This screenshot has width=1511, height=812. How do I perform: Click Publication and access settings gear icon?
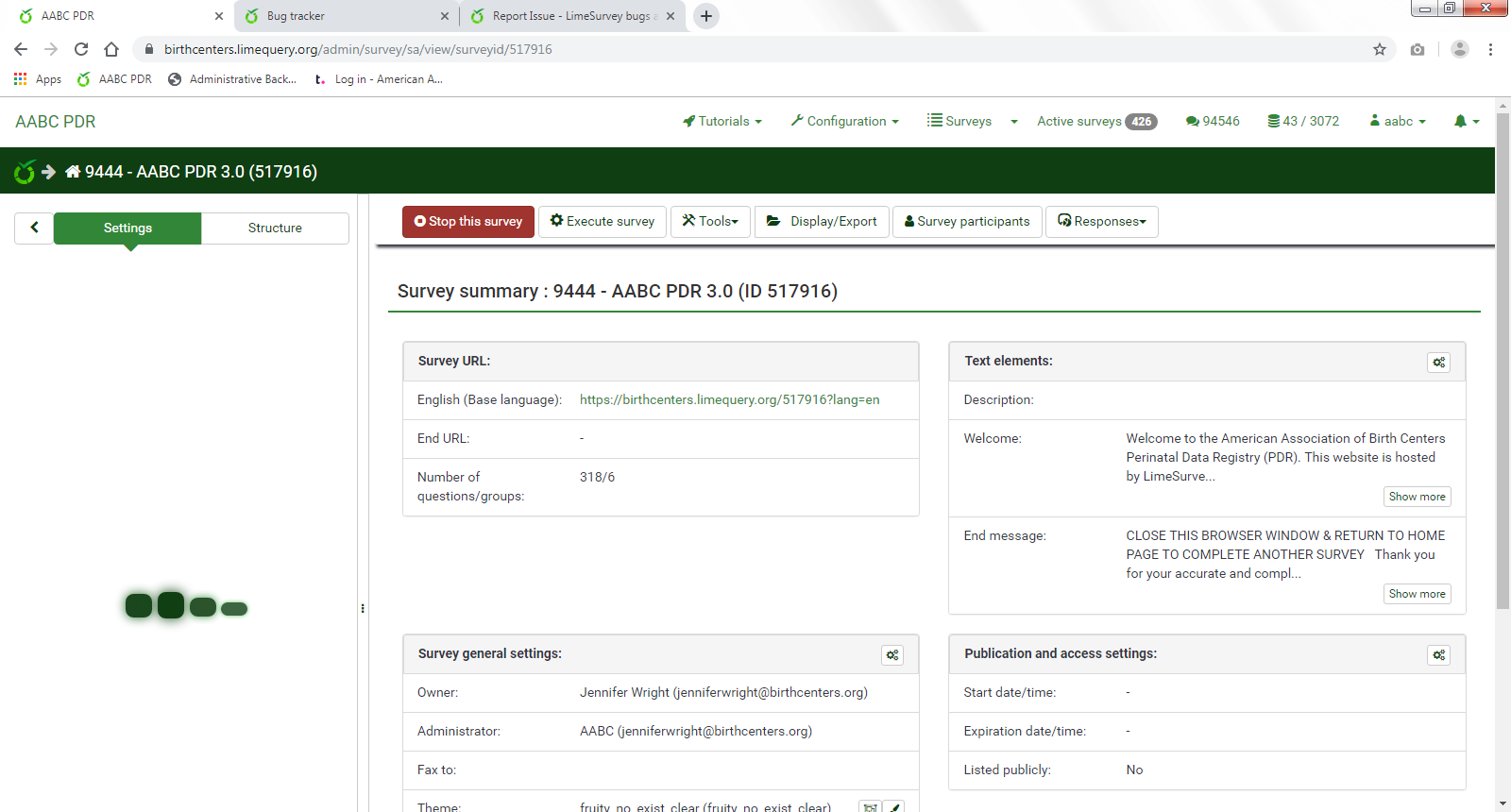pos(1438,655)
